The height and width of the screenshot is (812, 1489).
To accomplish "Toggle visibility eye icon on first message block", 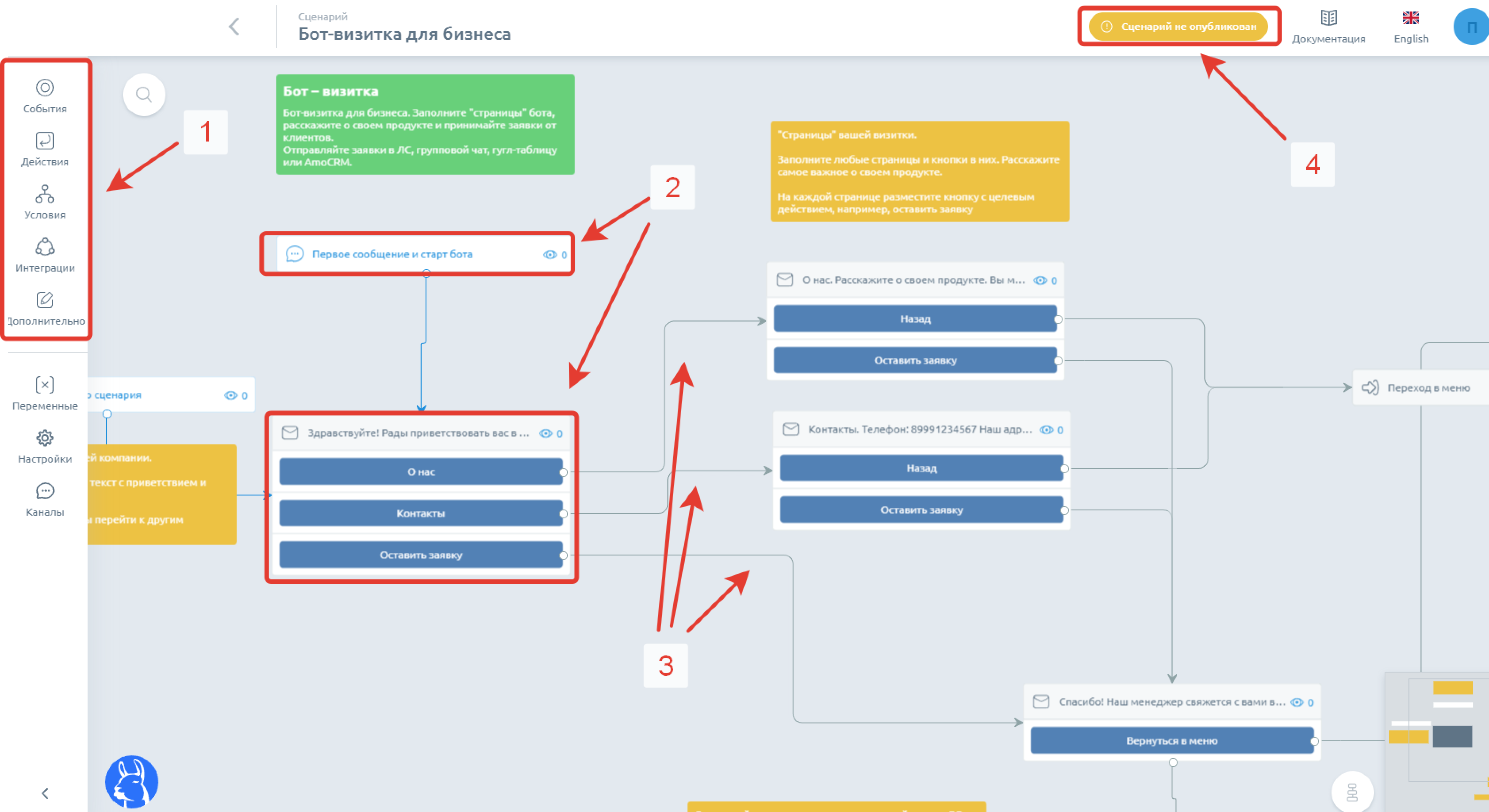I will click(548, 253).
